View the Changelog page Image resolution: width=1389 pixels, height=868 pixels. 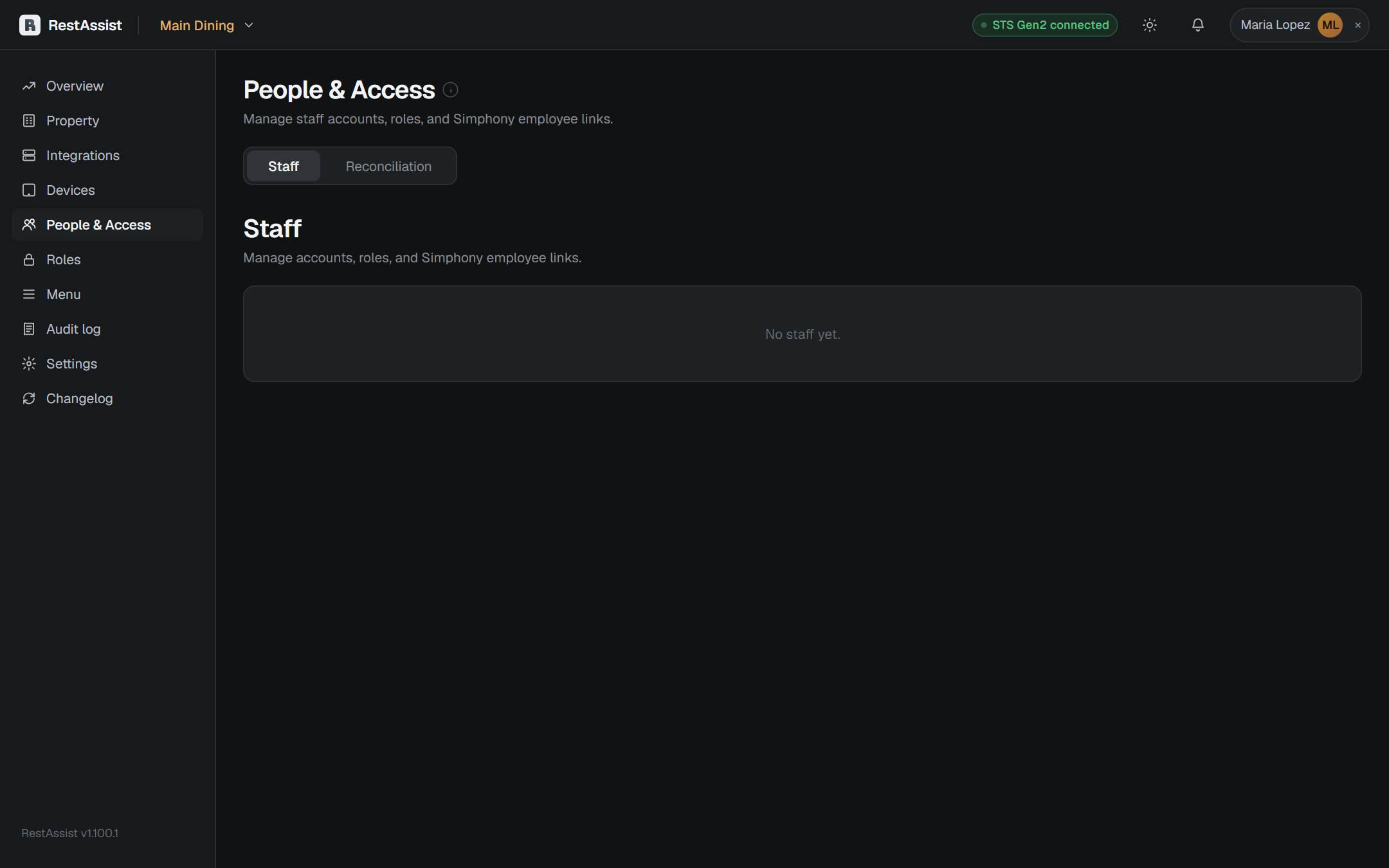(107, 399)
